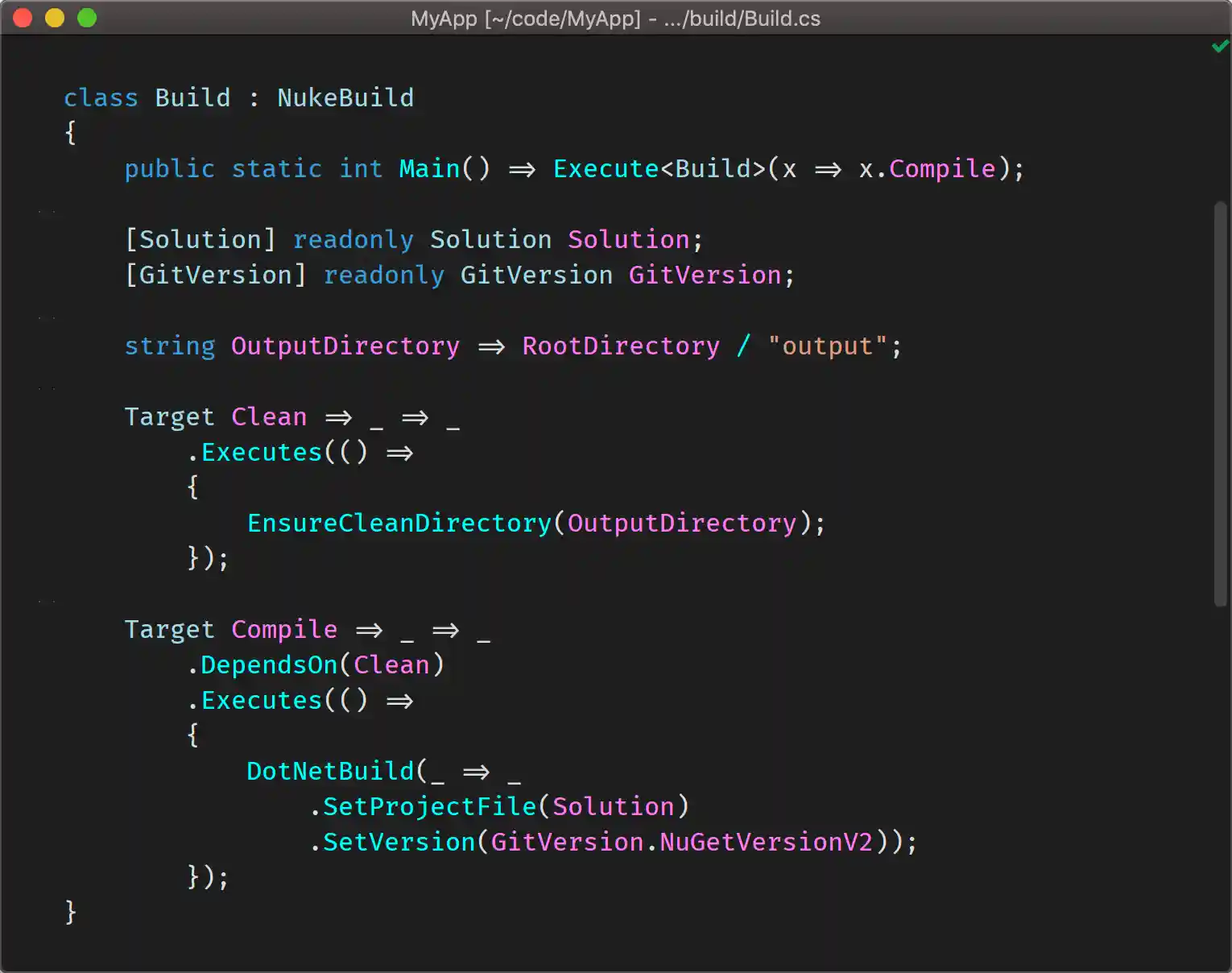
Task: Click the "RootDirectory" identifier
Action: 621,346
